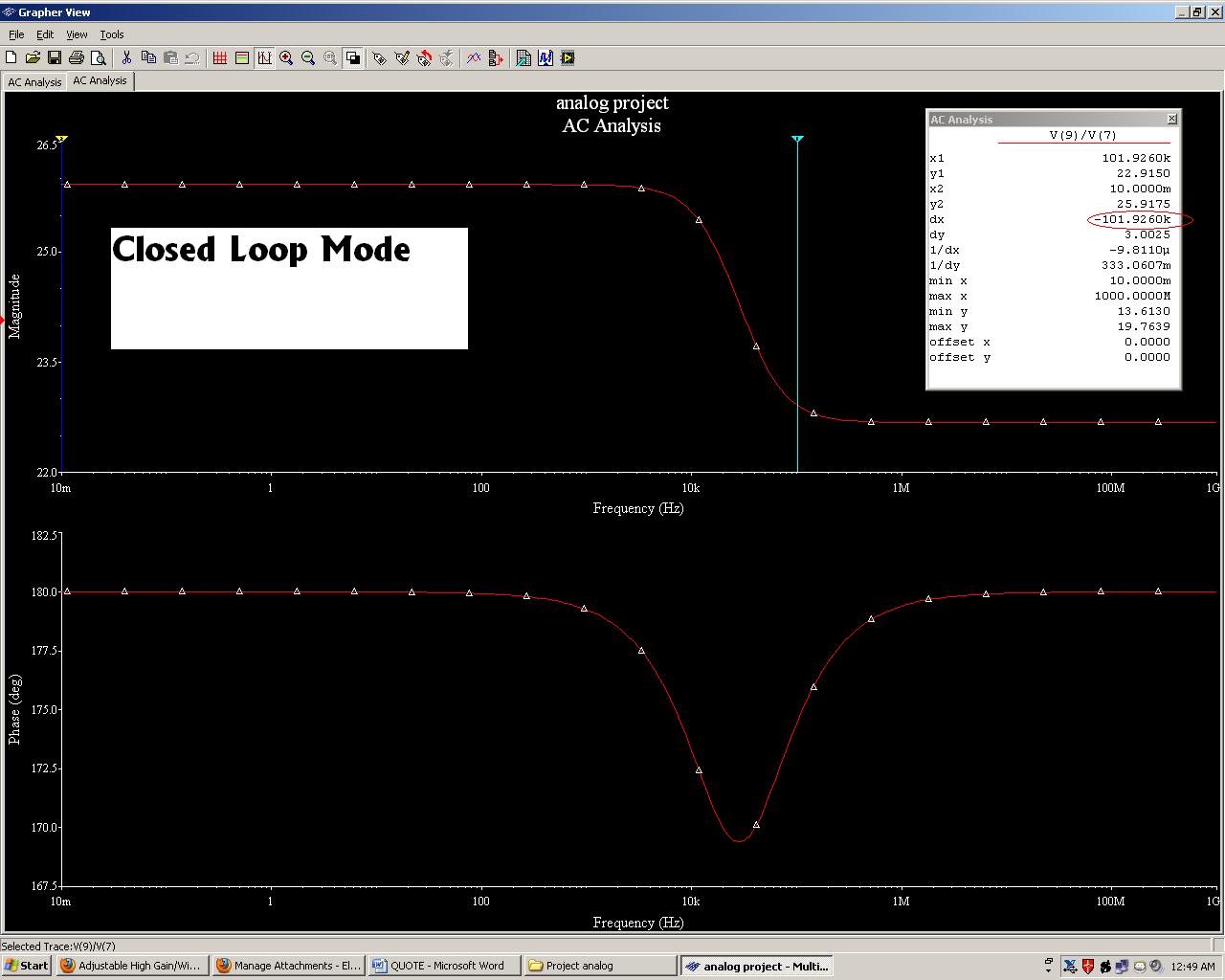This screenshot has width=1225, height=980.
Task: Switch to the Adjustable High Gain Firefox window
Action: [x=131, y=966]
